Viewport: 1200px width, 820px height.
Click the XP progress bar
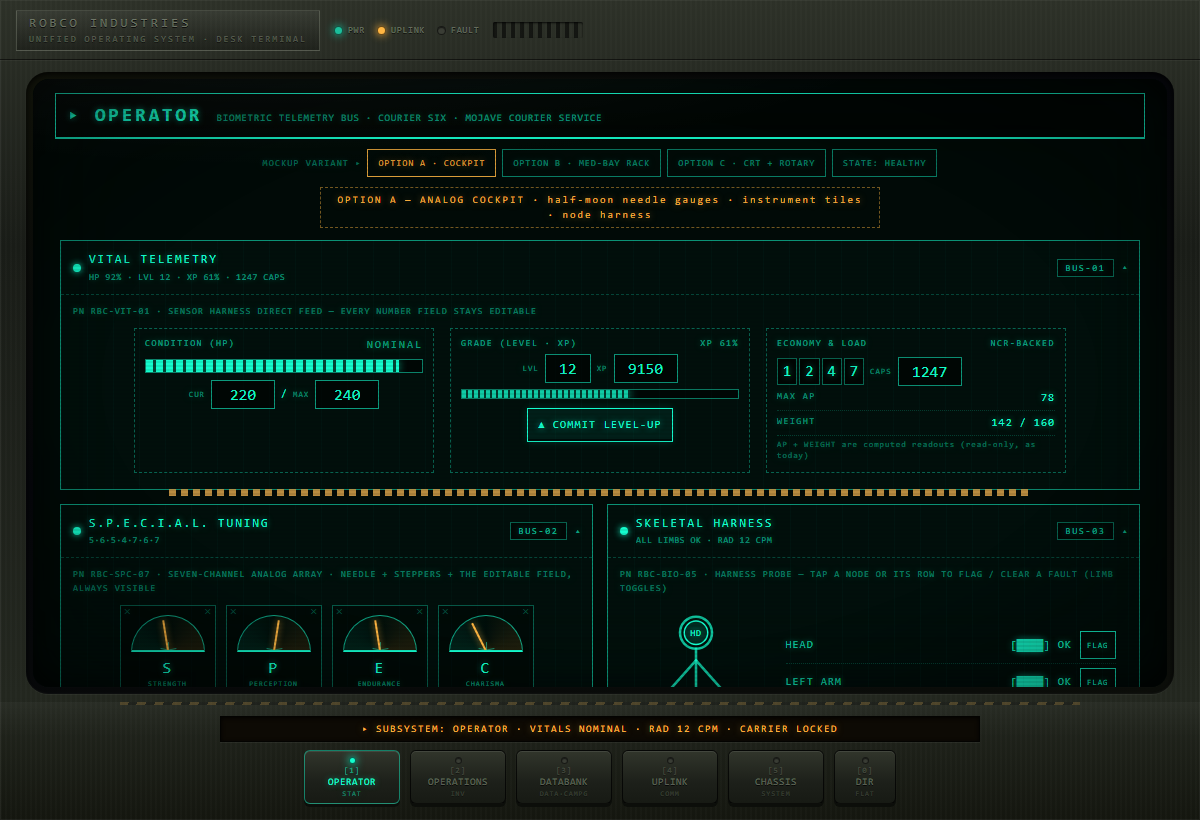(x=600, y=394)
